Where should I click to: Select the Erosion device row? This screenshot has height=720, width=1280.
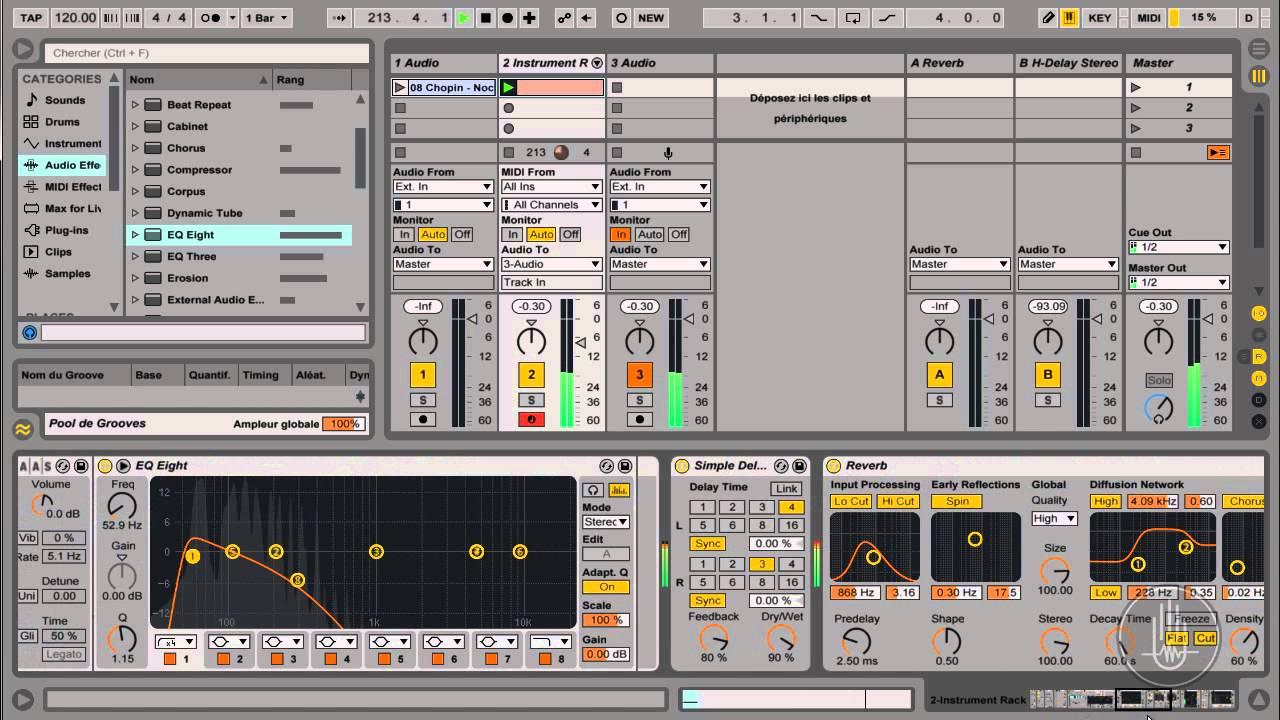(x=239, y=278)
